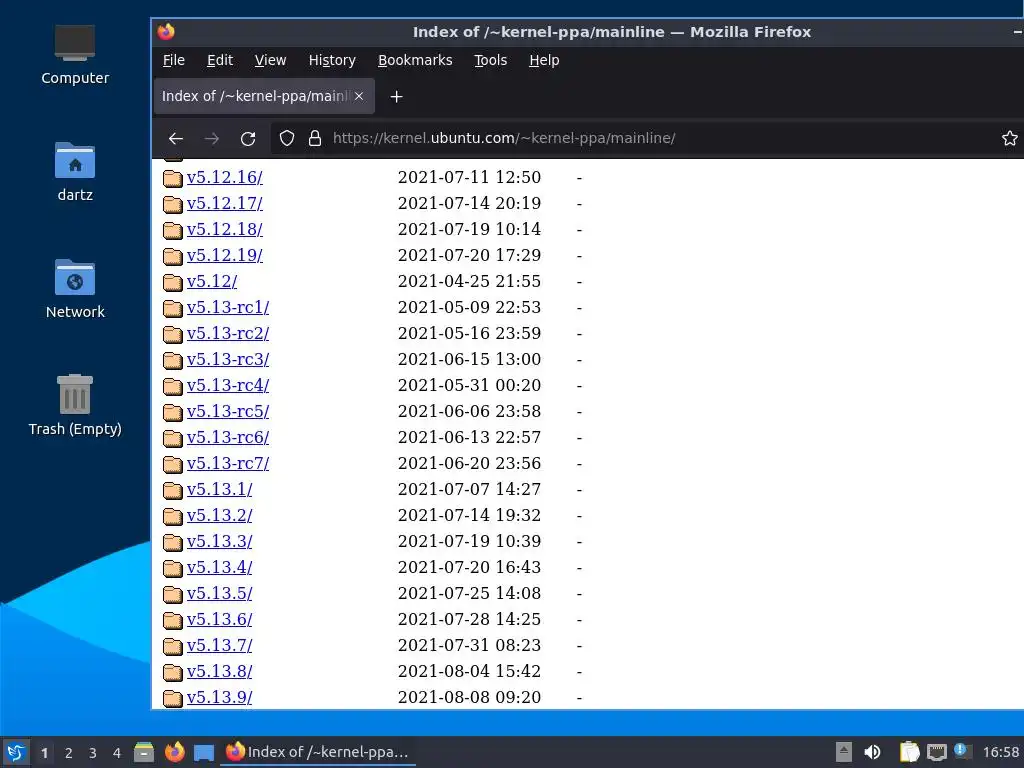This screenshot has height=768, width=1024.
Task: Click folder icon beside v5.13-rc1/
Action: [172, 308]
